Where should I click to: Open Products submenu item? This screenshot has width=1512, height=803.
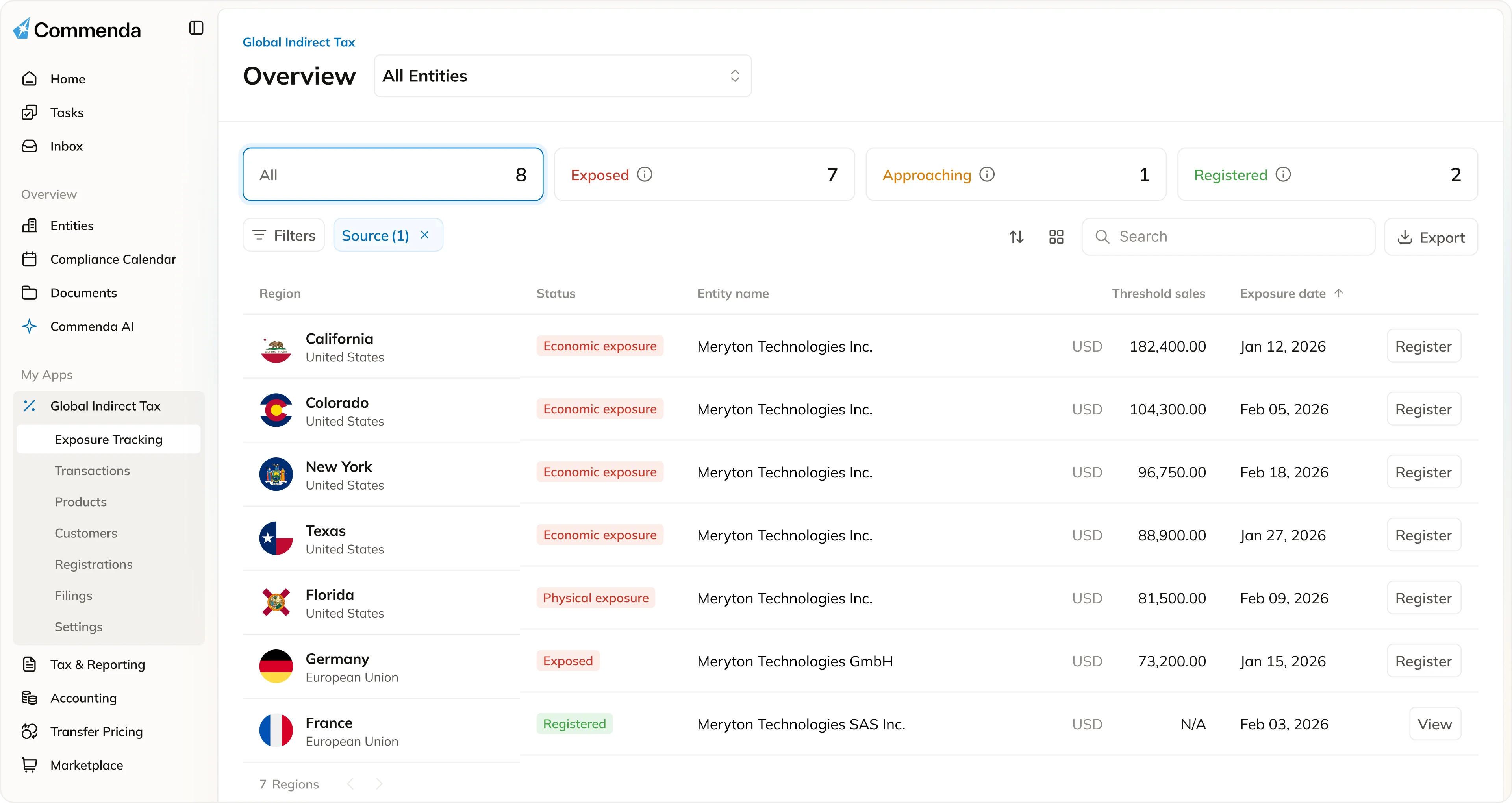pos(80,501)
